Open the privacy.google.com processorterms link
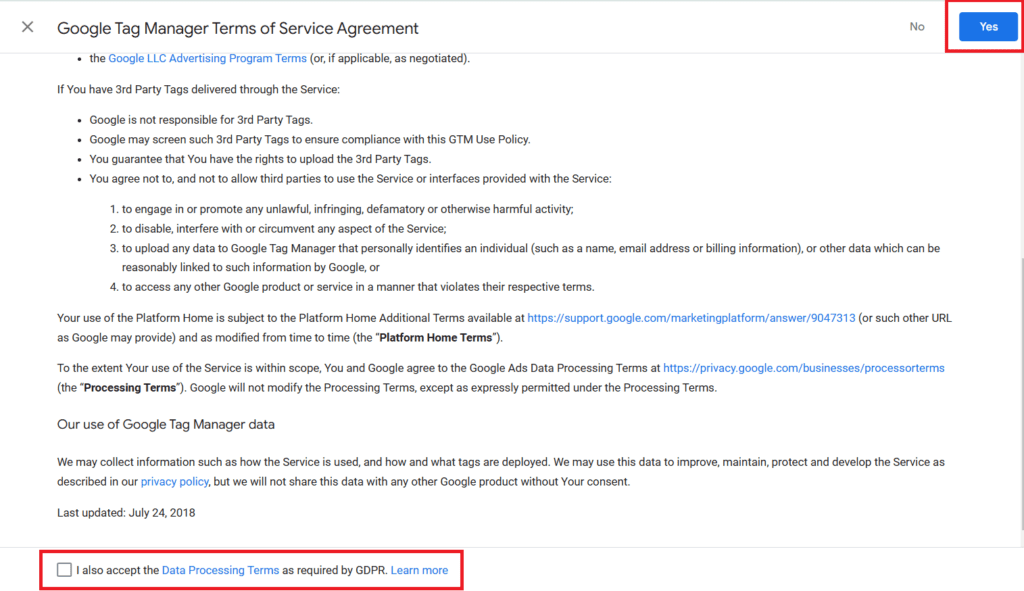This screenshot has width=1024, height=591. (803, 367)
